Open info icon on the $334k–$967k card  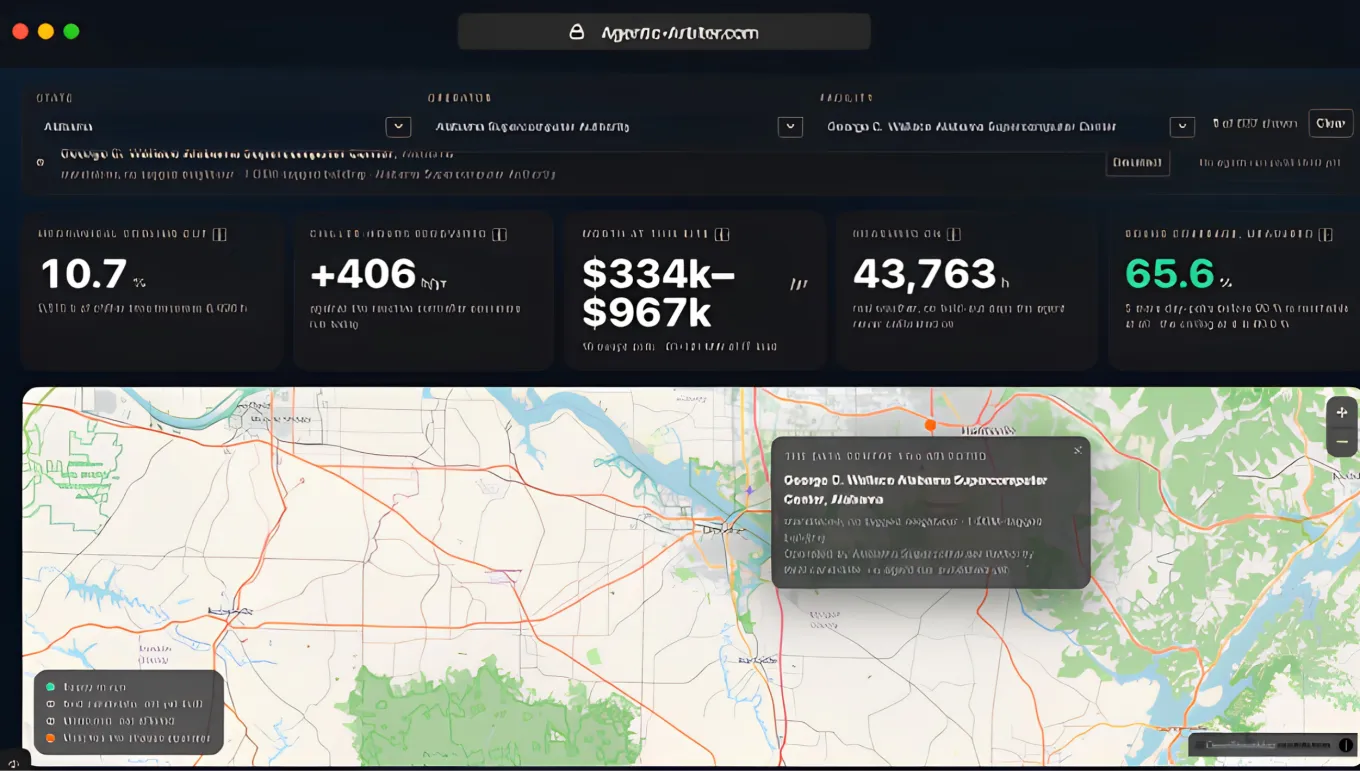click(722, 234)
